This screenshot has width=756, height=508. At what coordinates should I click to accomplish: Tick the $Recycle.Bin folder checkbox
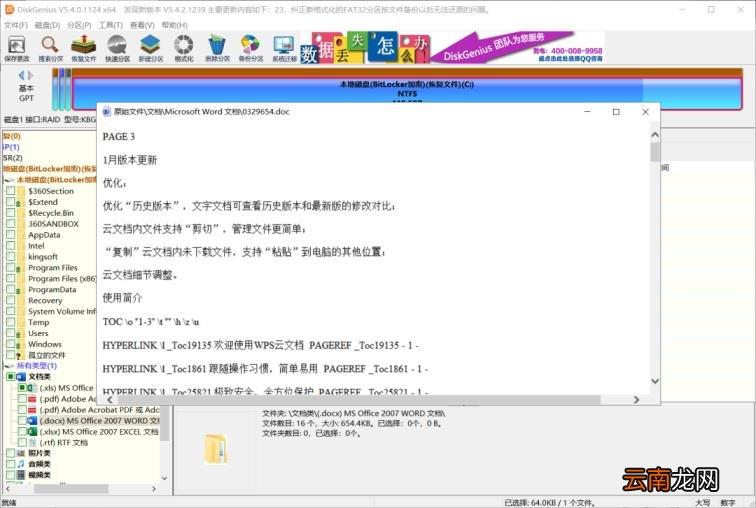pos(11,213)
